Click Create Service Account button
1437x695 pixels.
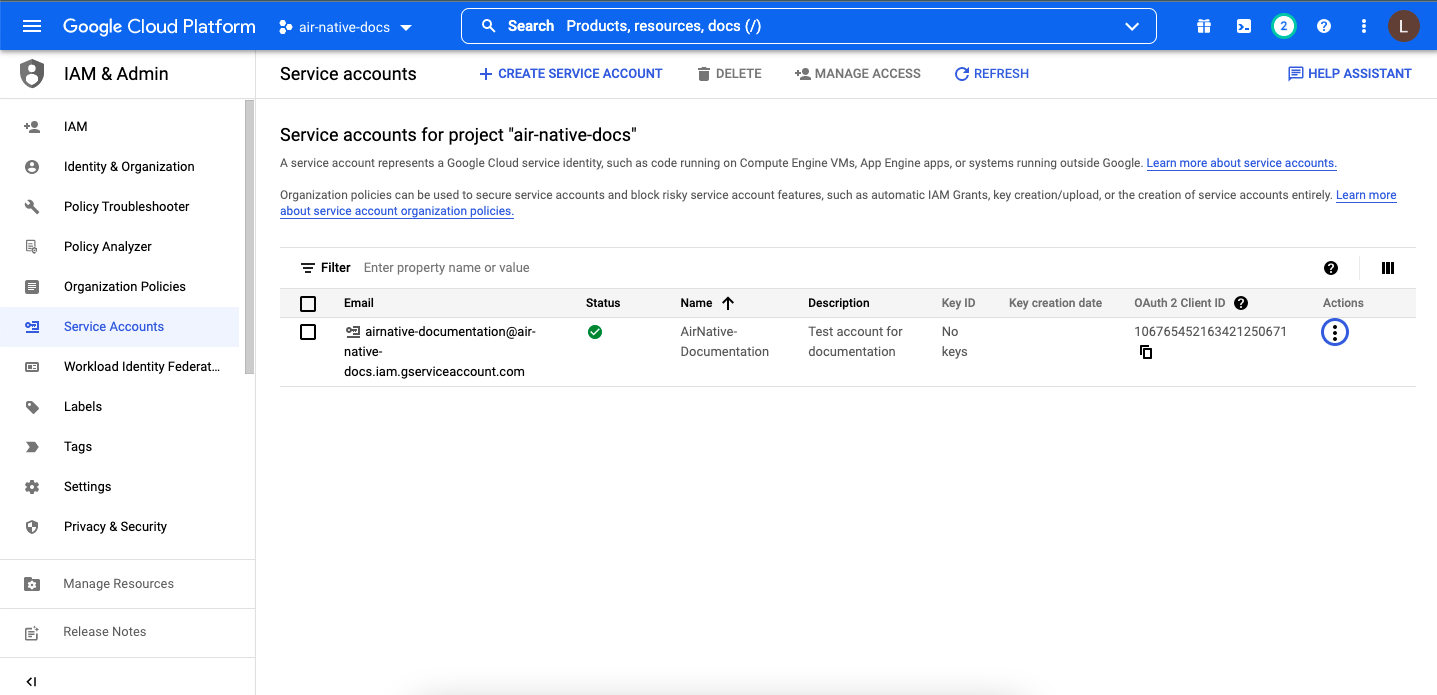pos(571,74)
